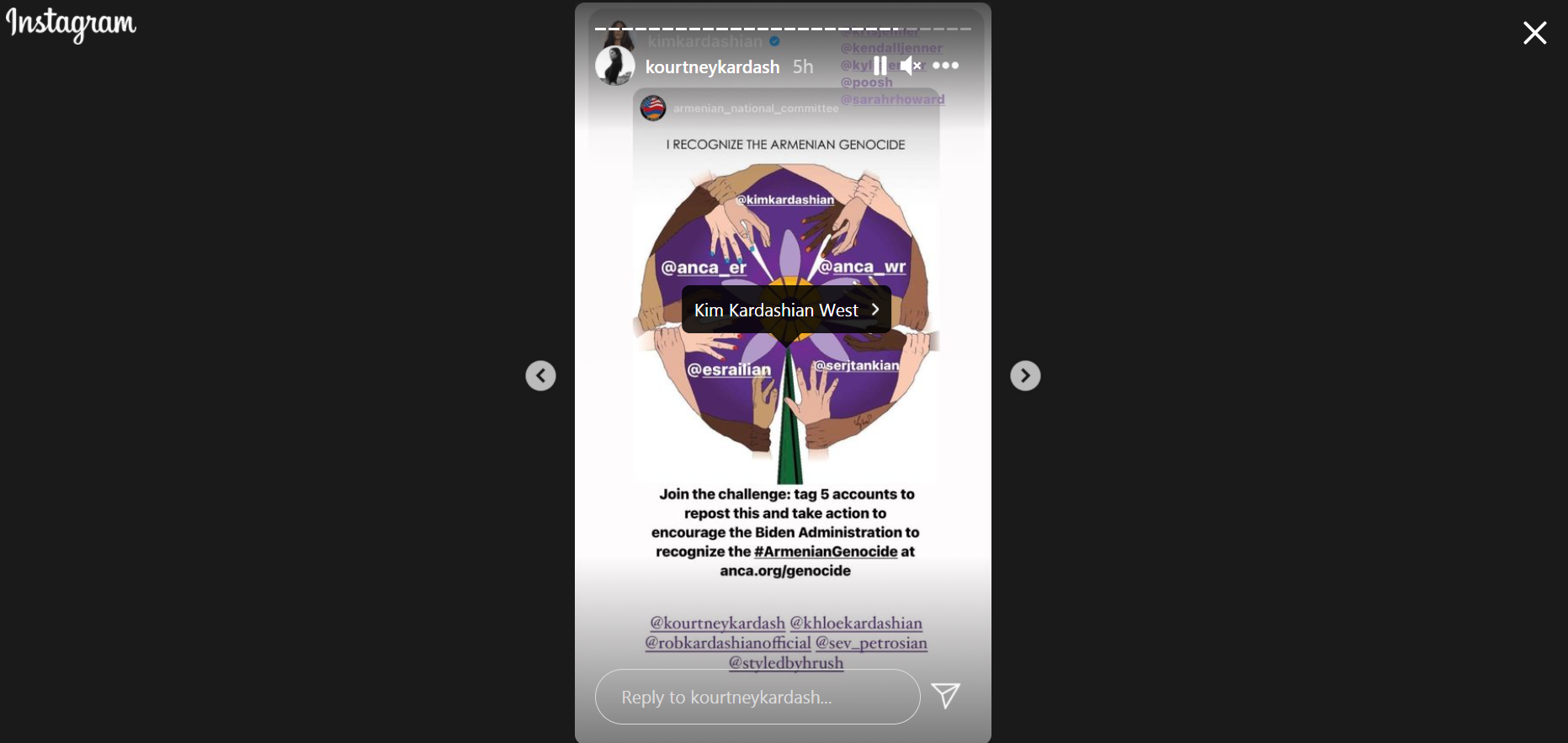Click the 5h timestamp
The image size is (1568, 743).
[x=803, y=66]
